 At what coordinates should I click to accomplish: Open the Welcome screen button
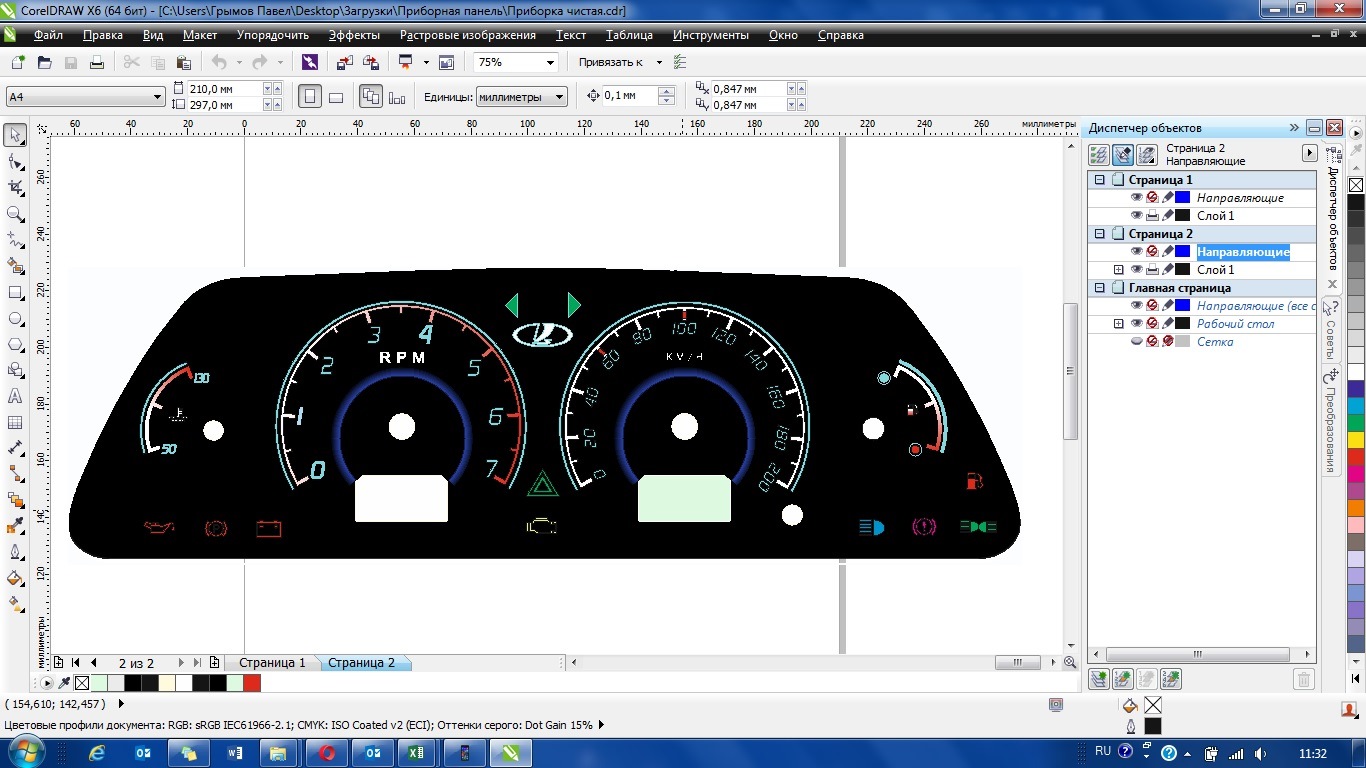[x=446, y=62]
